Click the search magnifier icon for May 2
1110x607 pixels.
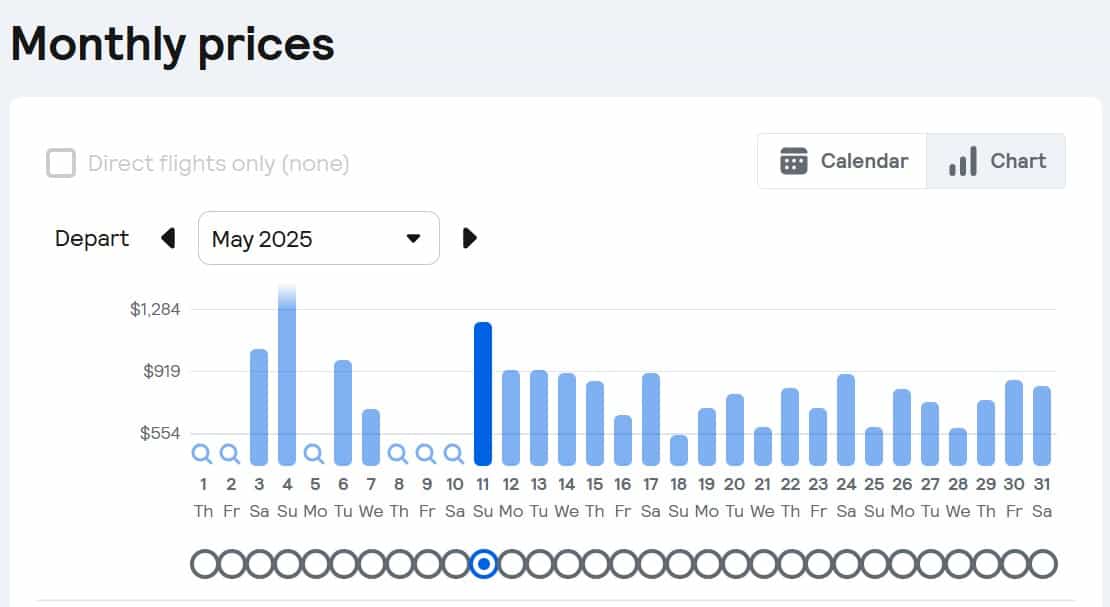(230, 455)
